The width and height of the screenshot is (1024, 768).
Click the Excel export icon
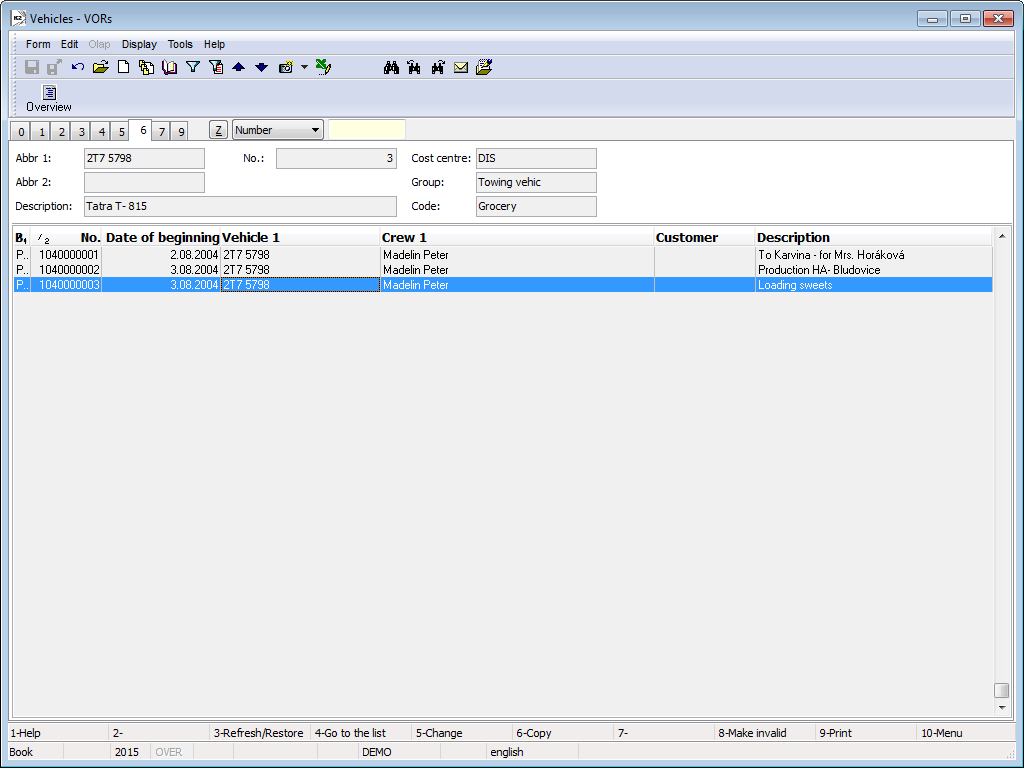(x=323, y=67)
